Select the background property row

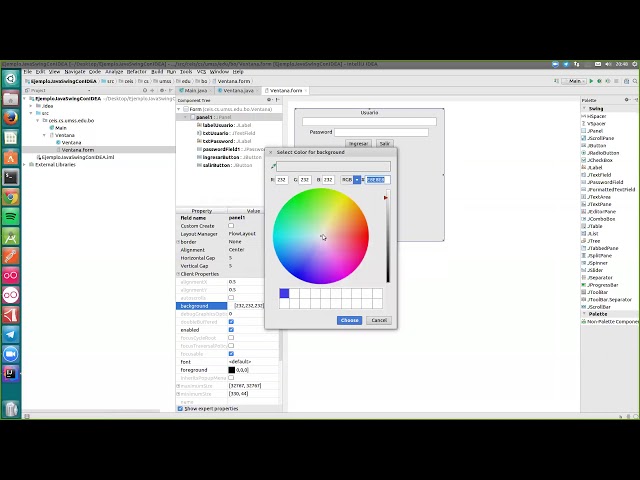220,306
